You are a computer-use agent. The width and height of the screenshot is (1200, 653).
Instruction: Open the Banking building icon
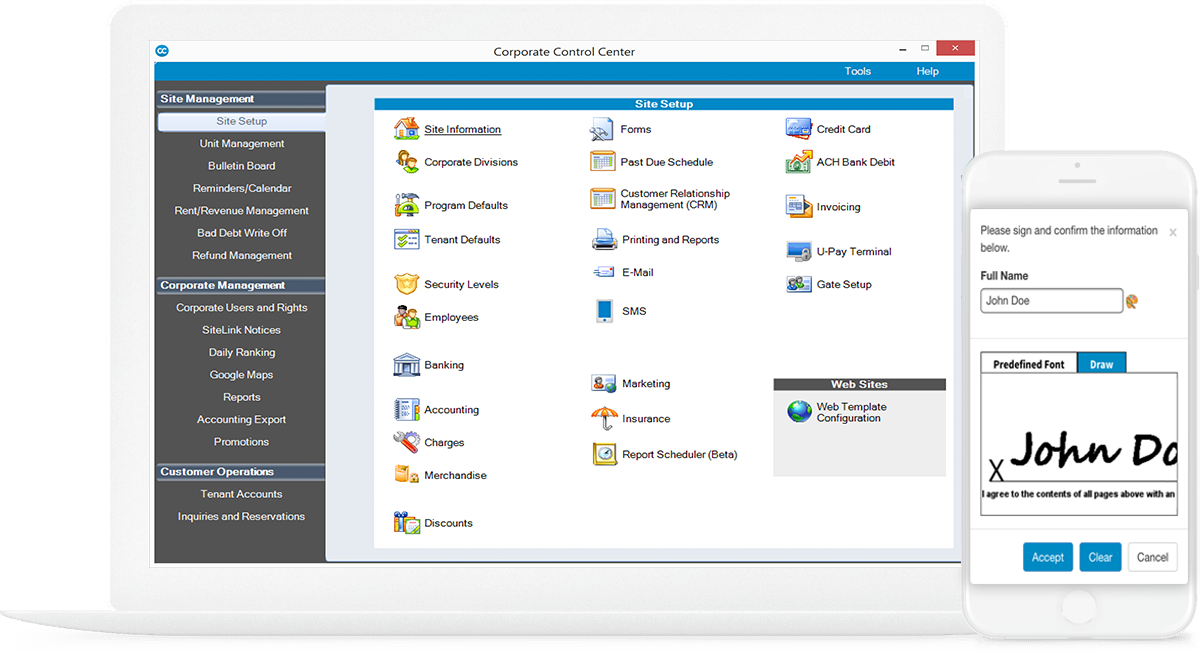pyautogui.click(x=406, y=365)
